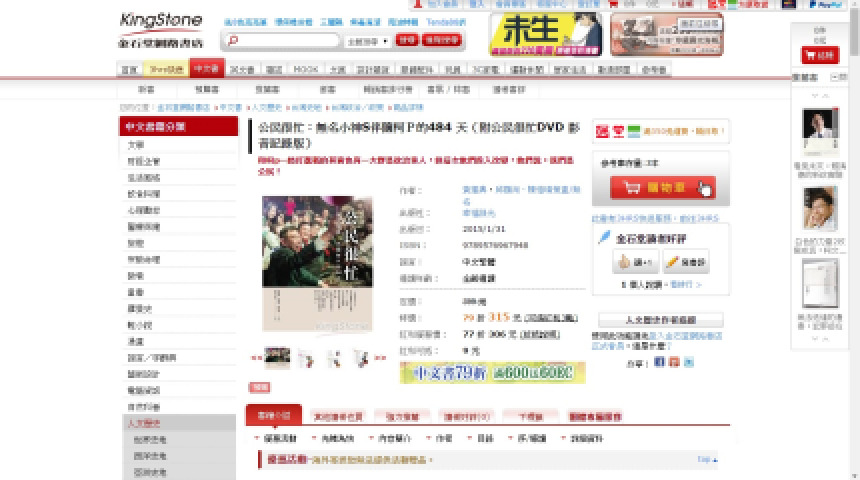Share the book on Facebook
860x480 pixels.
[660, 362]
